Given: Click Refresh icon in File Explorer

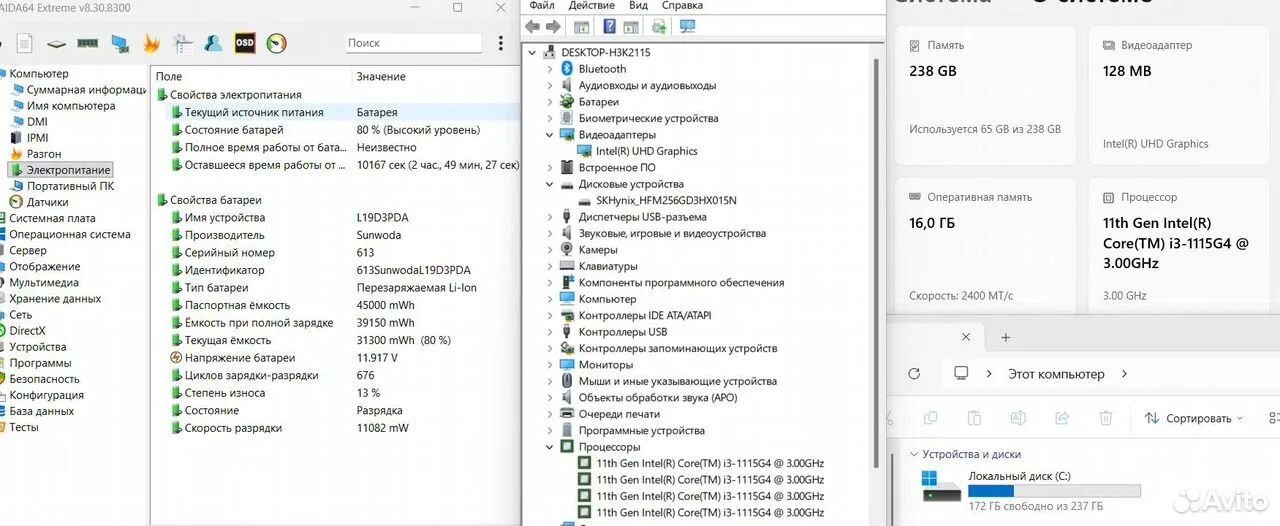Looking at the screenshot, I should pos(914,373).
